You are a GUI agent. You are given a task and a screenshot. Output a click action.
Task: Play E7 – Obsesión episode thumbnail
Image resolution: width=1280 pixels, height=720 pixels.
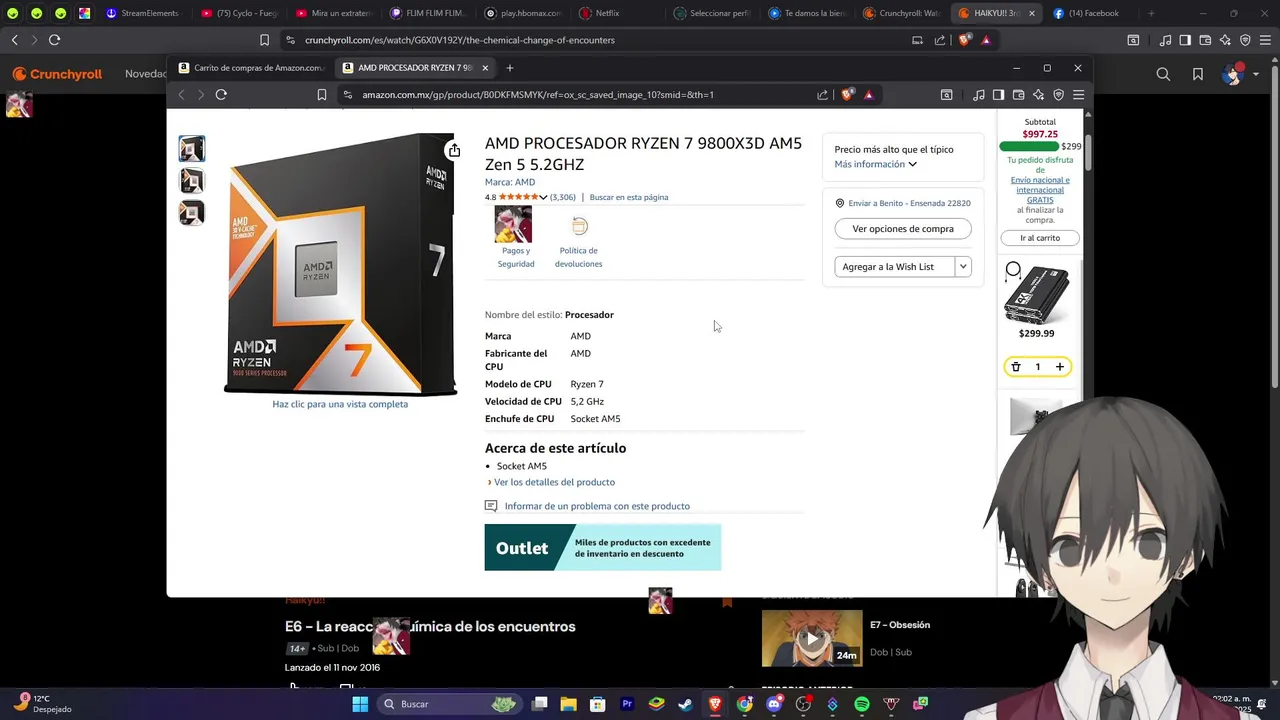click(812, 638)
